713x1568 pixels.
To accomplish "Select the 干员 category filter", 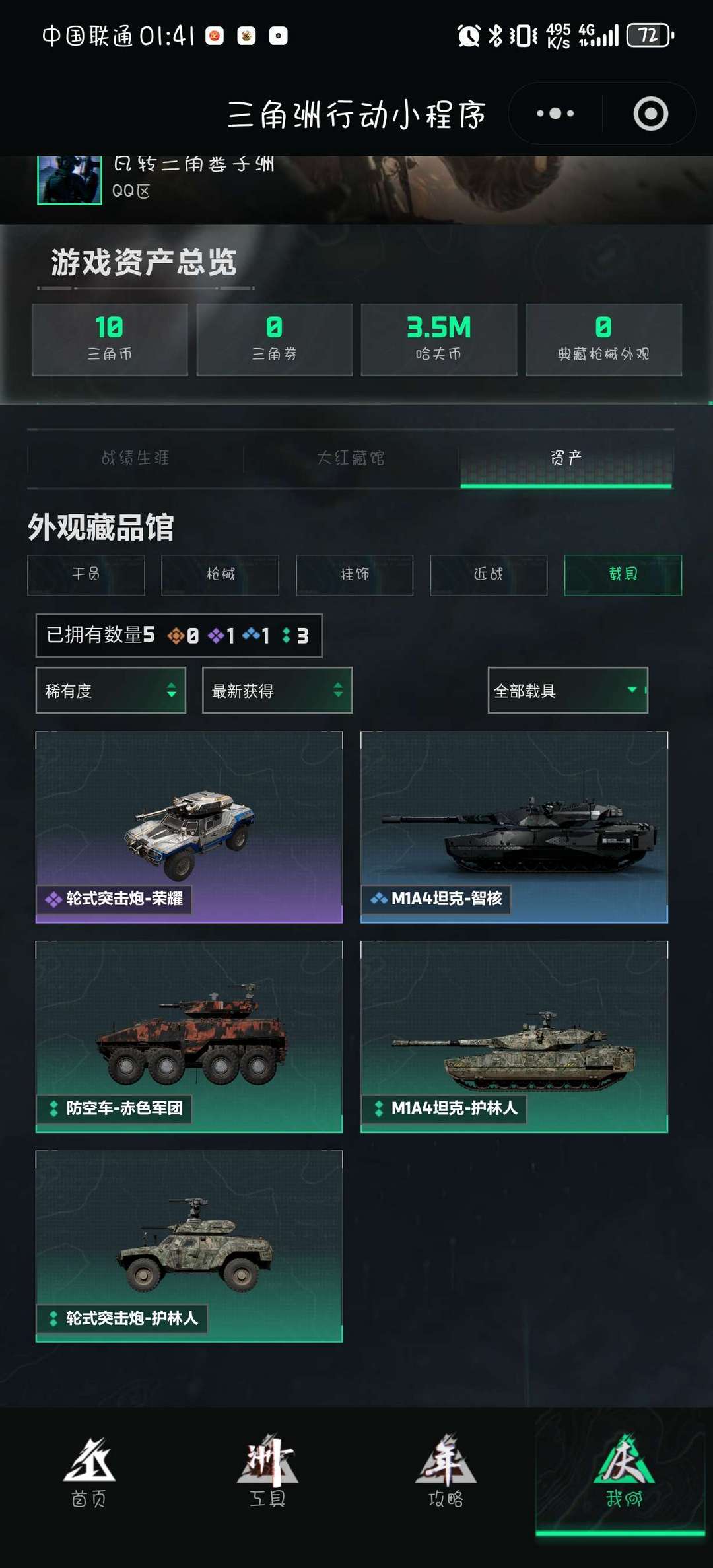I will pos(86,574).
